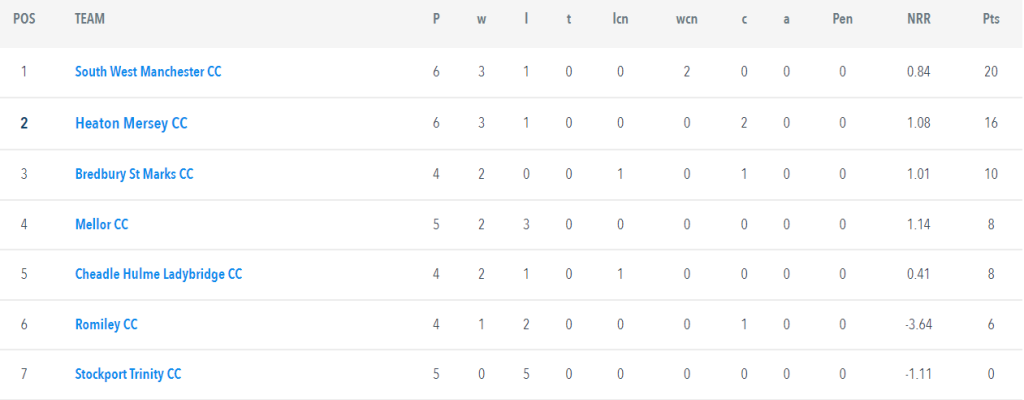The image size is (1024, 400).
Task: Click the POS column header
Action: click(x=24, y=19)
